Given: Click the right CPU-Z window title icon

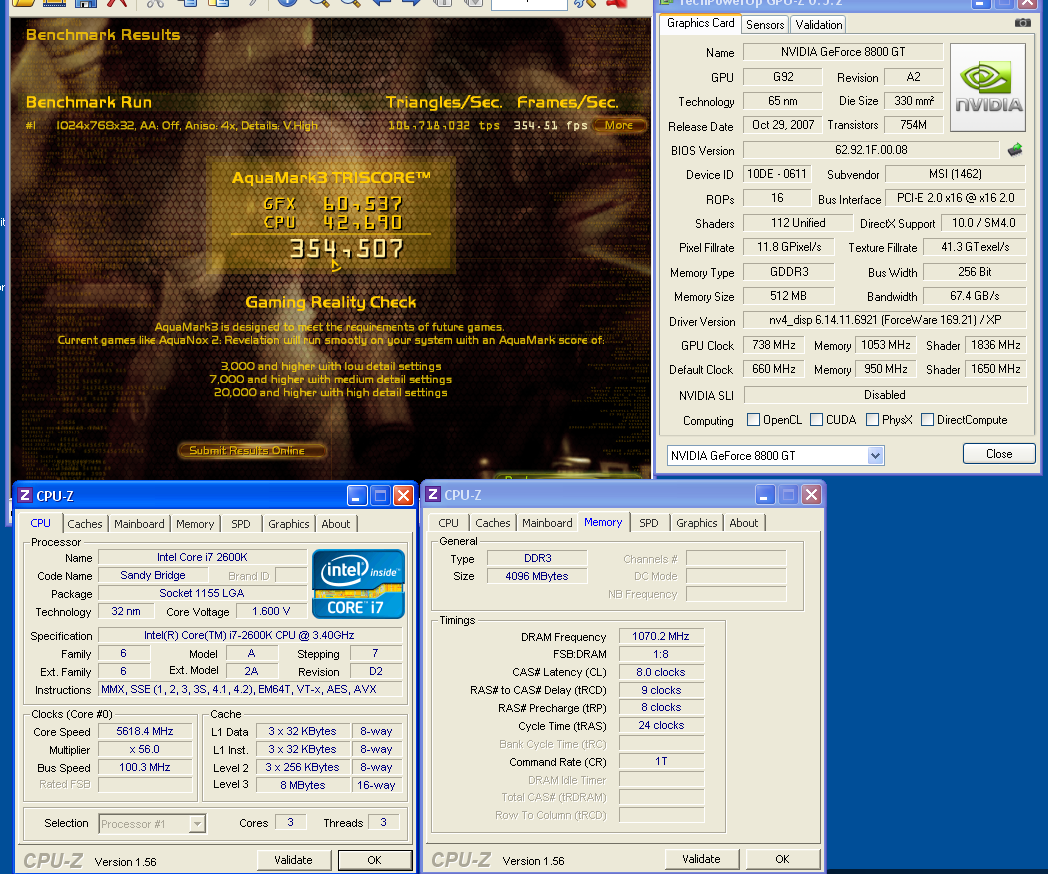Looking at the screenshot, I should 432,494.
